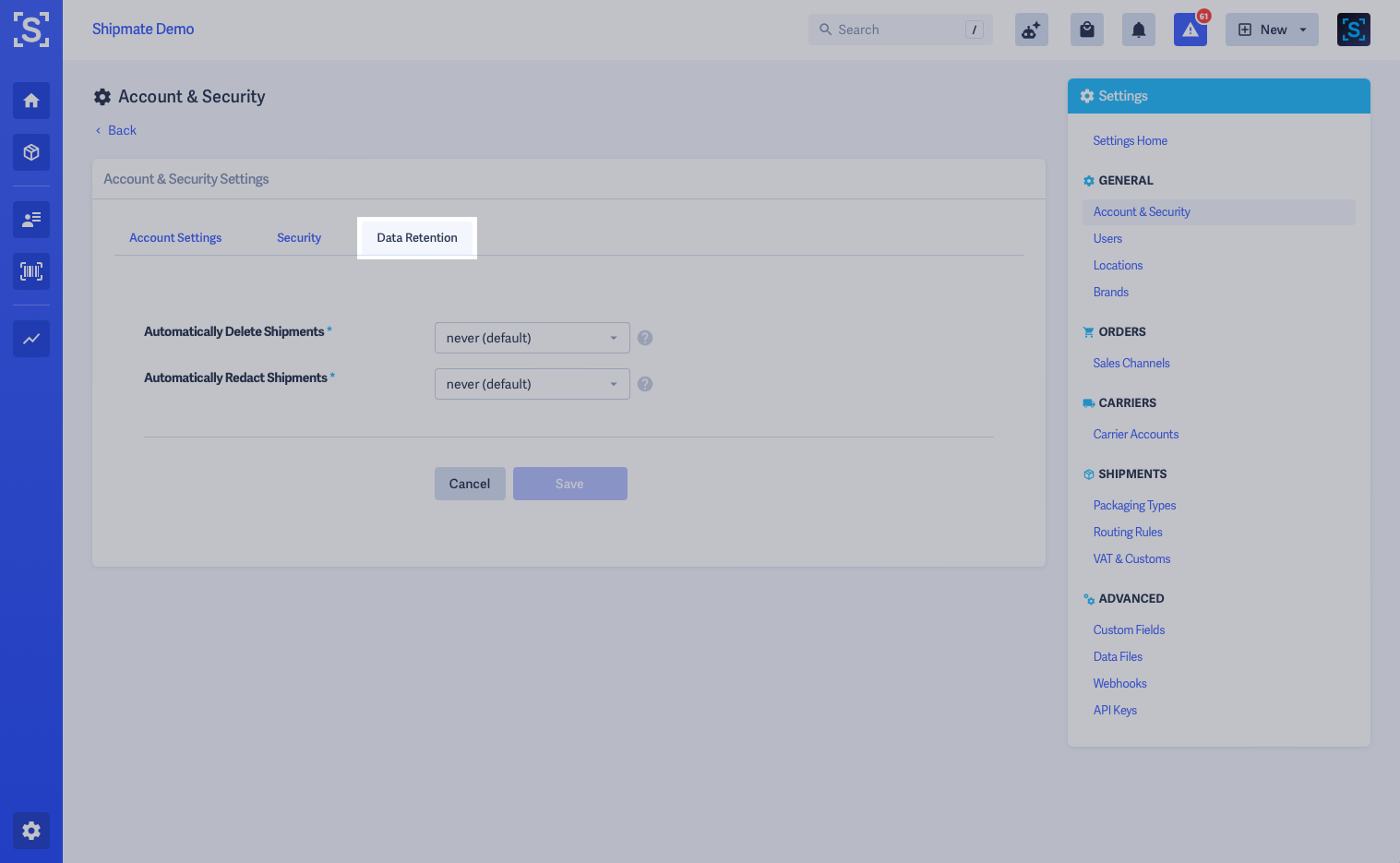View Analytics via the chart icon
The width and height of the screenshot is (1400, 863).
tap(30, 339)
